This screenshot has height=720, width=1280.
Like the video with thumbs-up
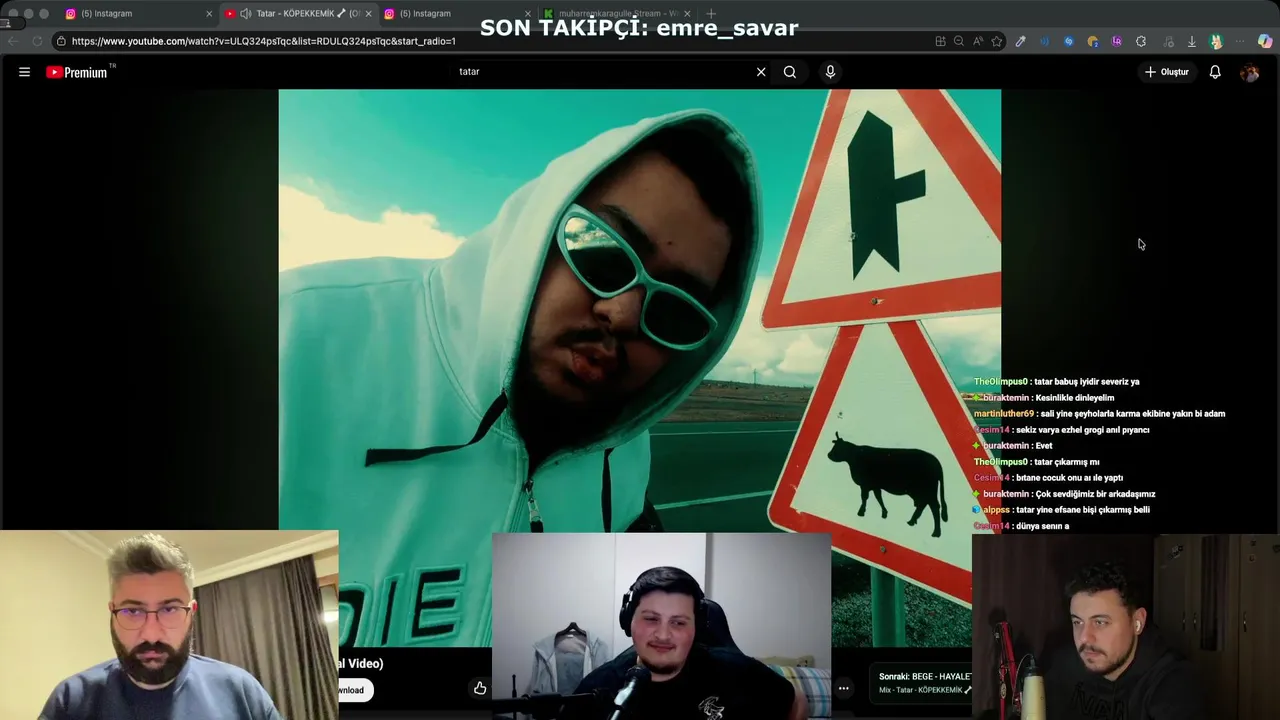tap(480, 688)
